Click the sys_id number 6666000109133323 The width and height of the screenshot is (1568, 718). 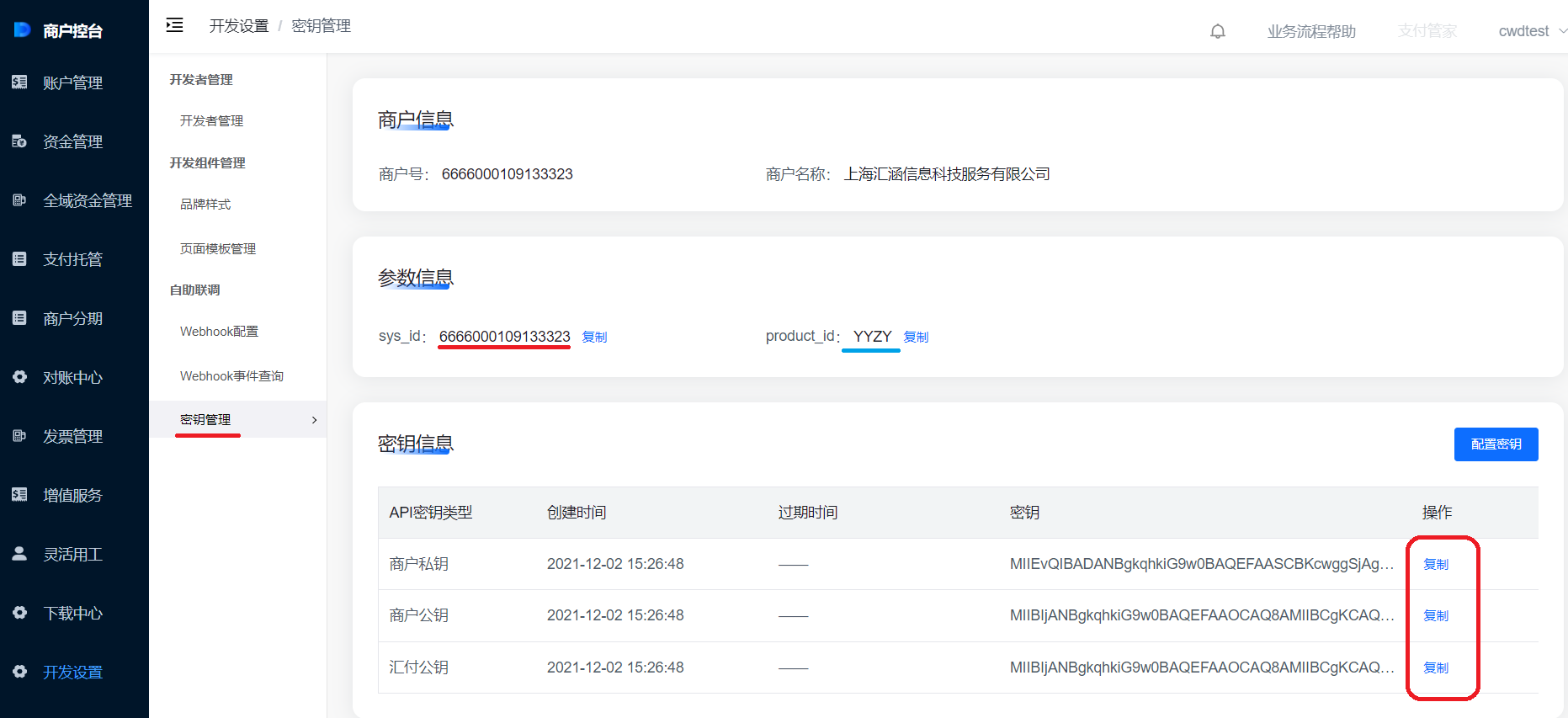click(505, 337)
